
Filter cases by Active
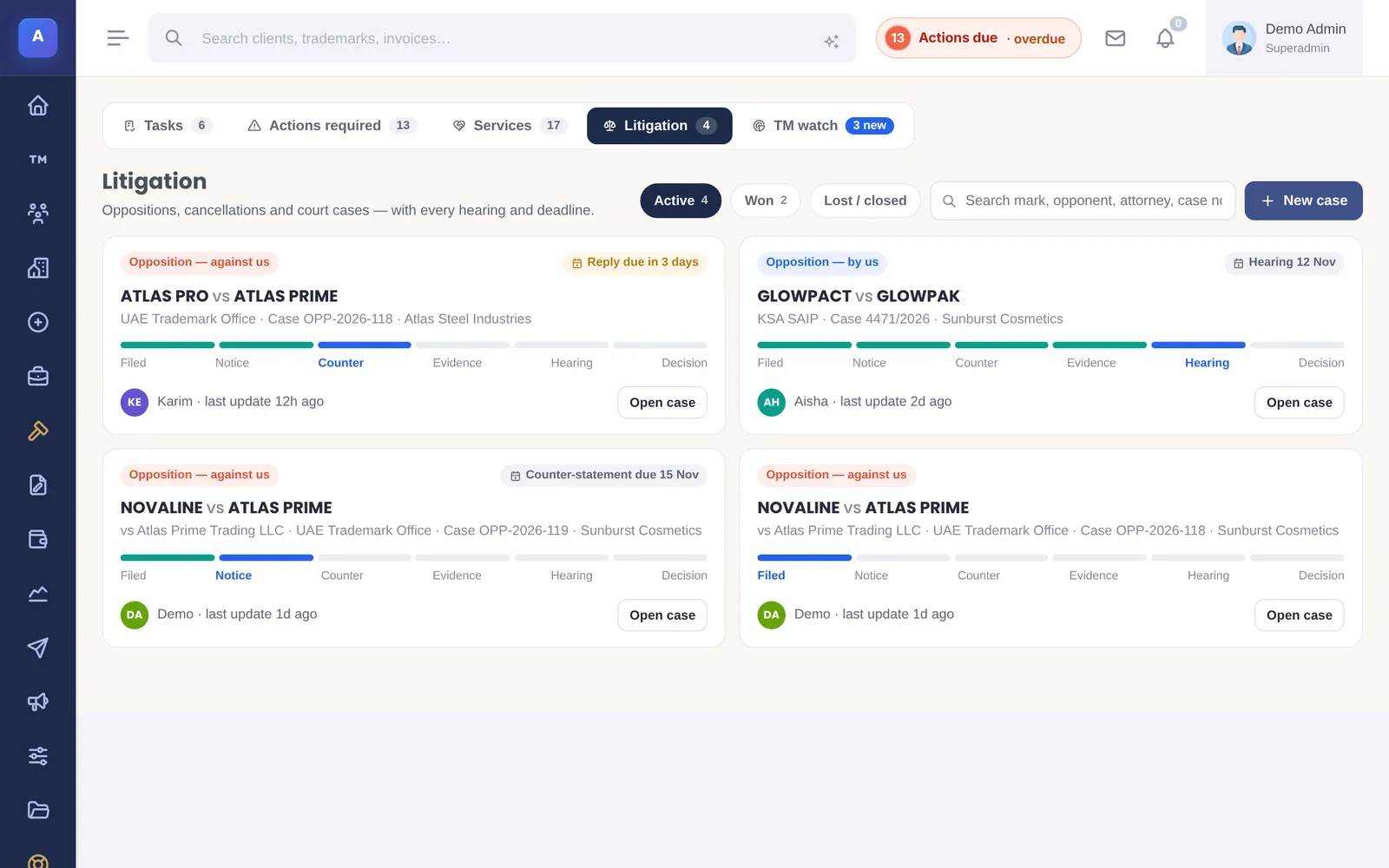click(x=681, y=201)
